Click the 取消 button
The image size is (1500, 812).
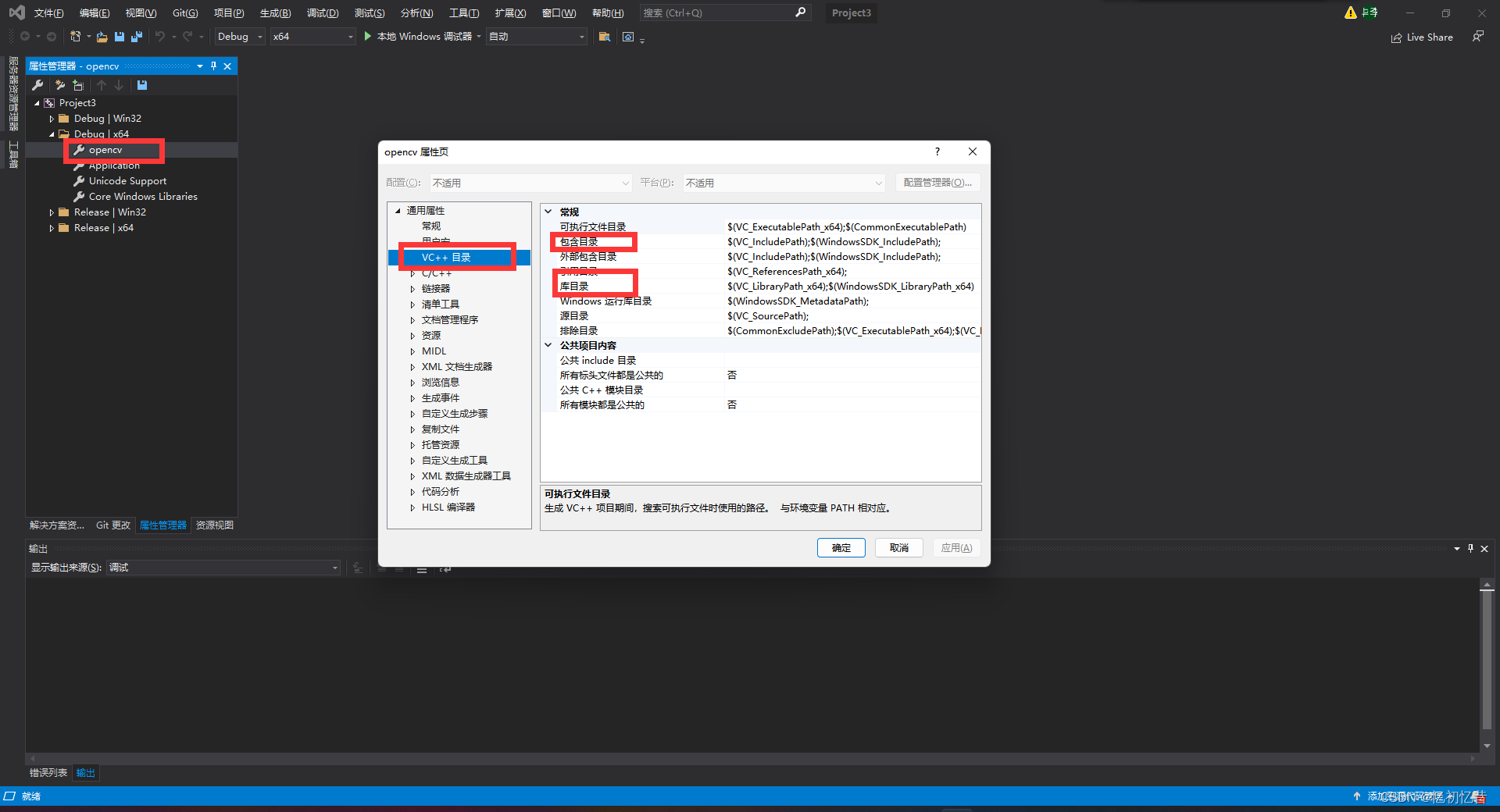click(x=899, y=548)
